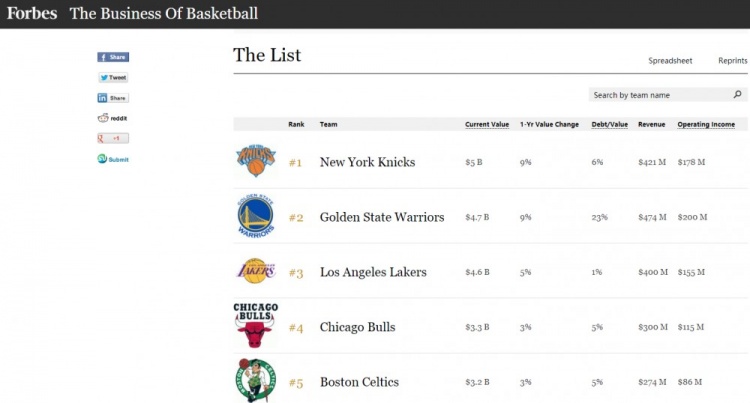Focus the Search by team name field
The width and height of the screenshot is (750, 403).
(x=658, y=95)
